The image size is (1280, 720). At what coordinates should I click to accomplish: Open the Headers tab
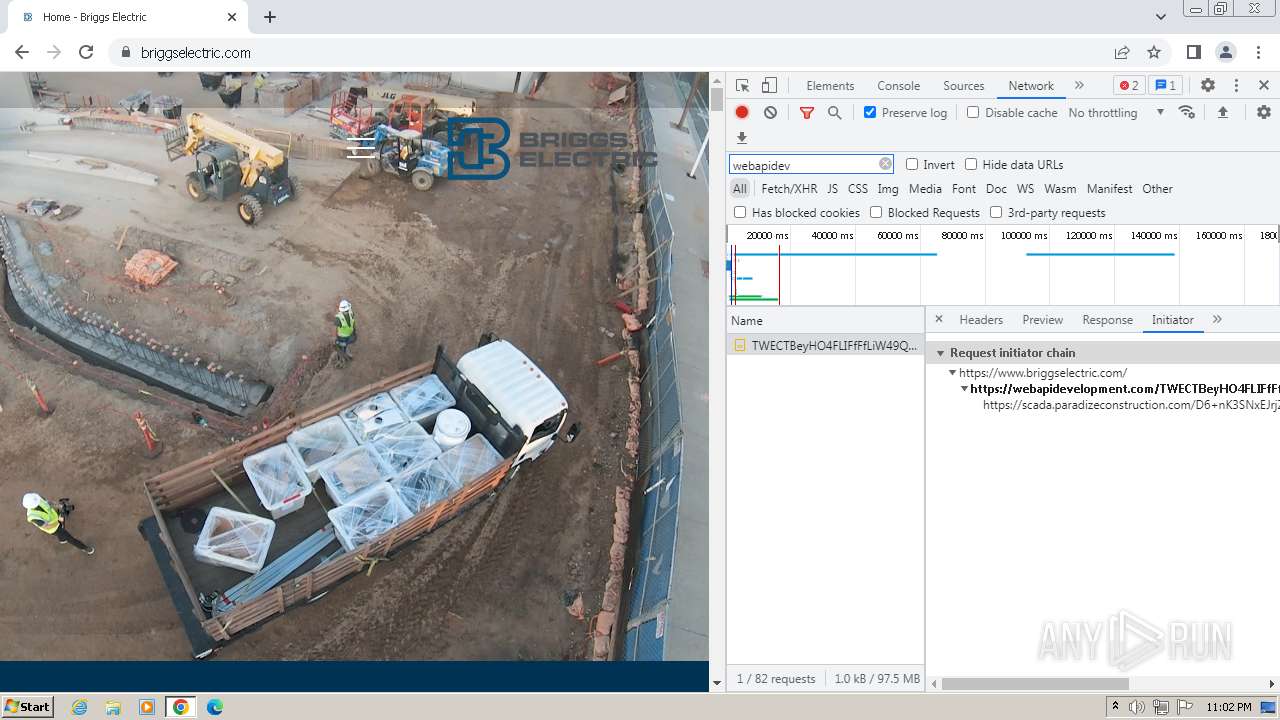(981, 319)
